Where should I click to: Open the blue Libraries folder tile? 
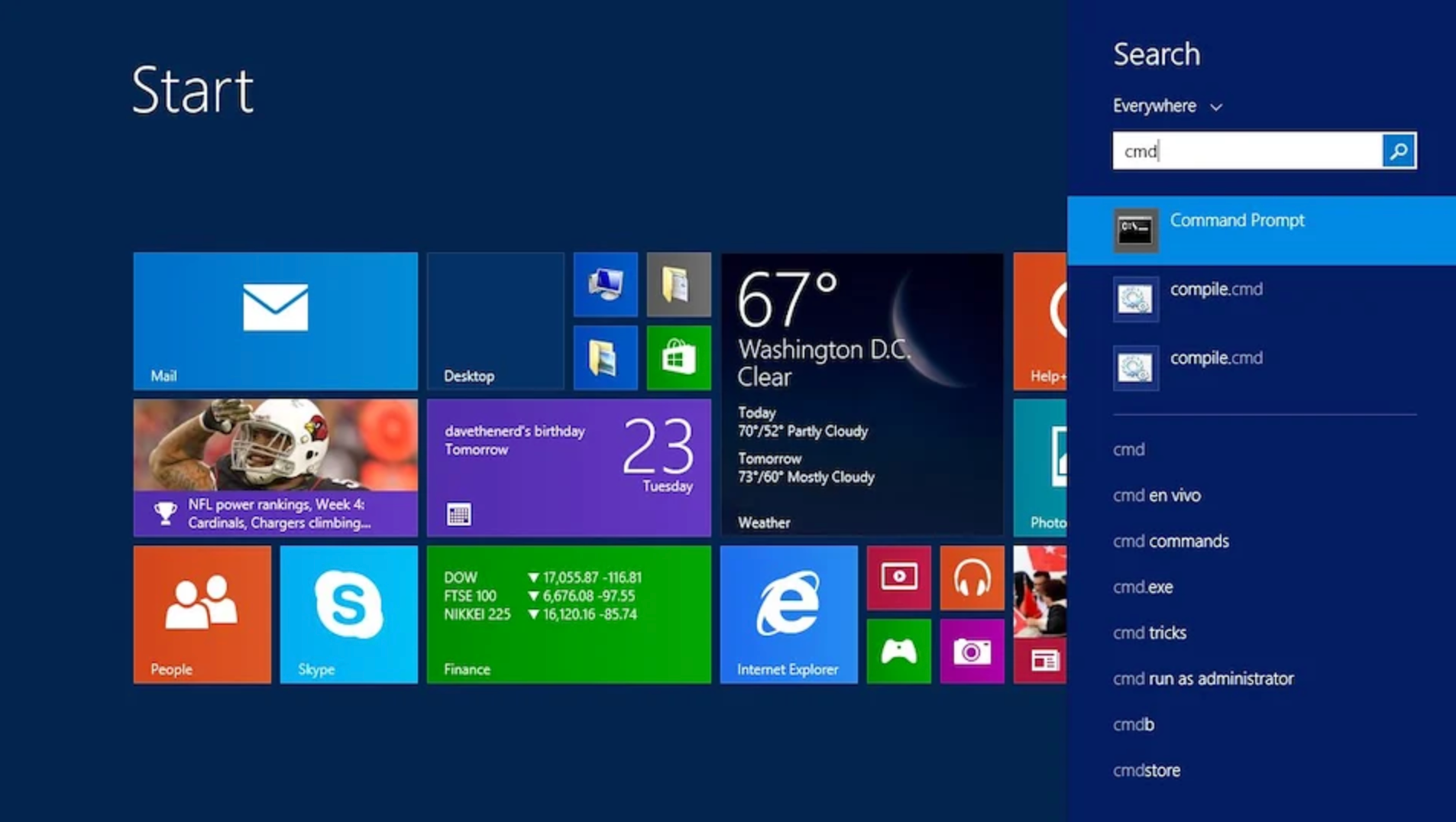pyautogui.click(x=605, y=358)
